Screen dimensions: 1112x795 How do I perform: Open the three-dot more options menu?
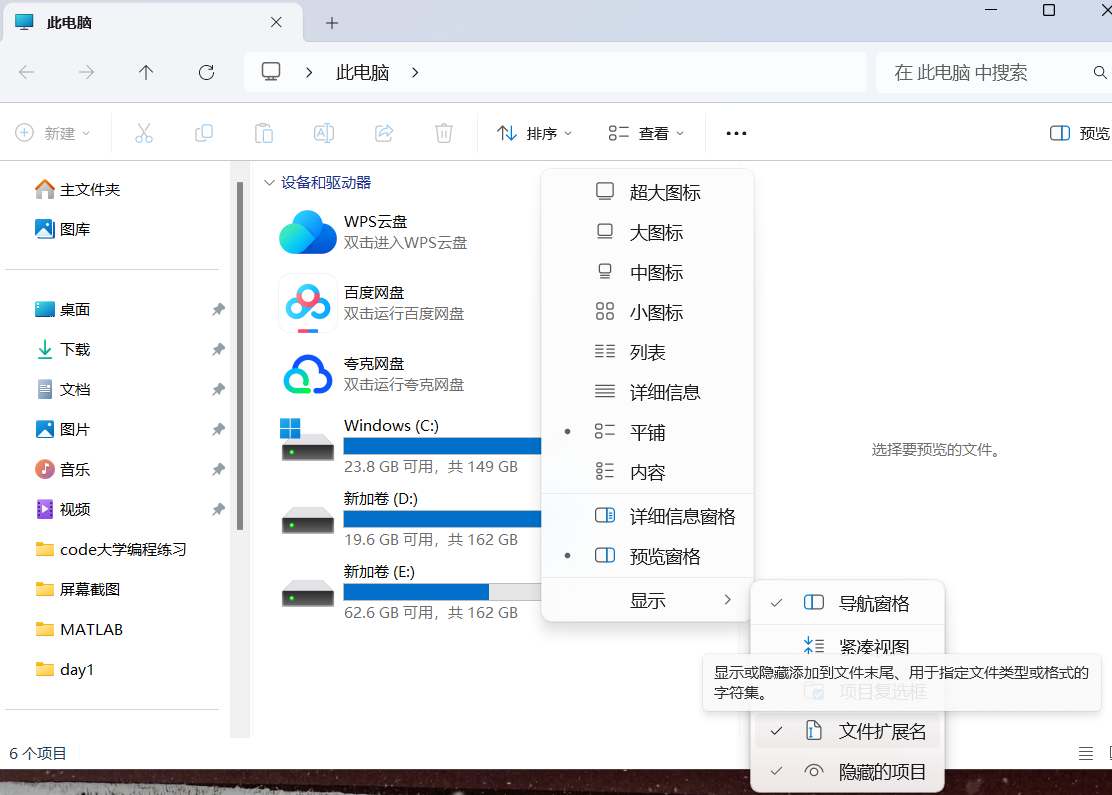pyautogui.click(x=736, y=133)
